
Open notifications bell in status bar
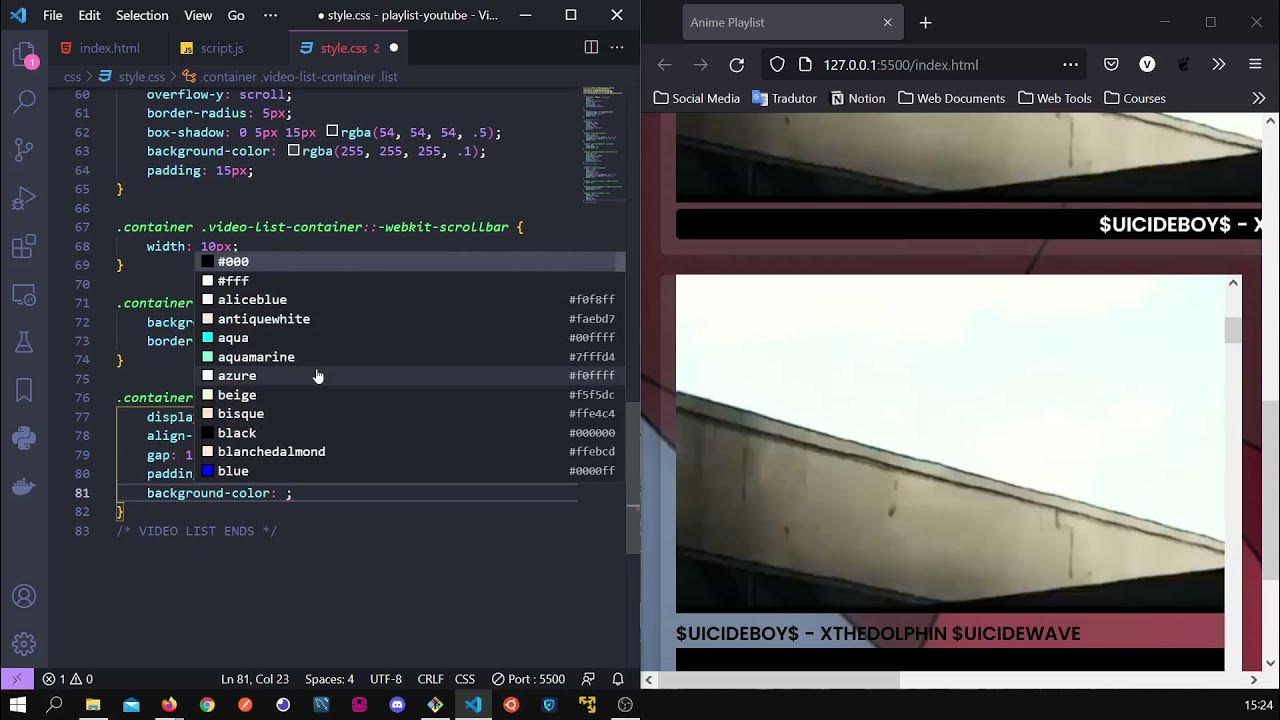[618, 679]
